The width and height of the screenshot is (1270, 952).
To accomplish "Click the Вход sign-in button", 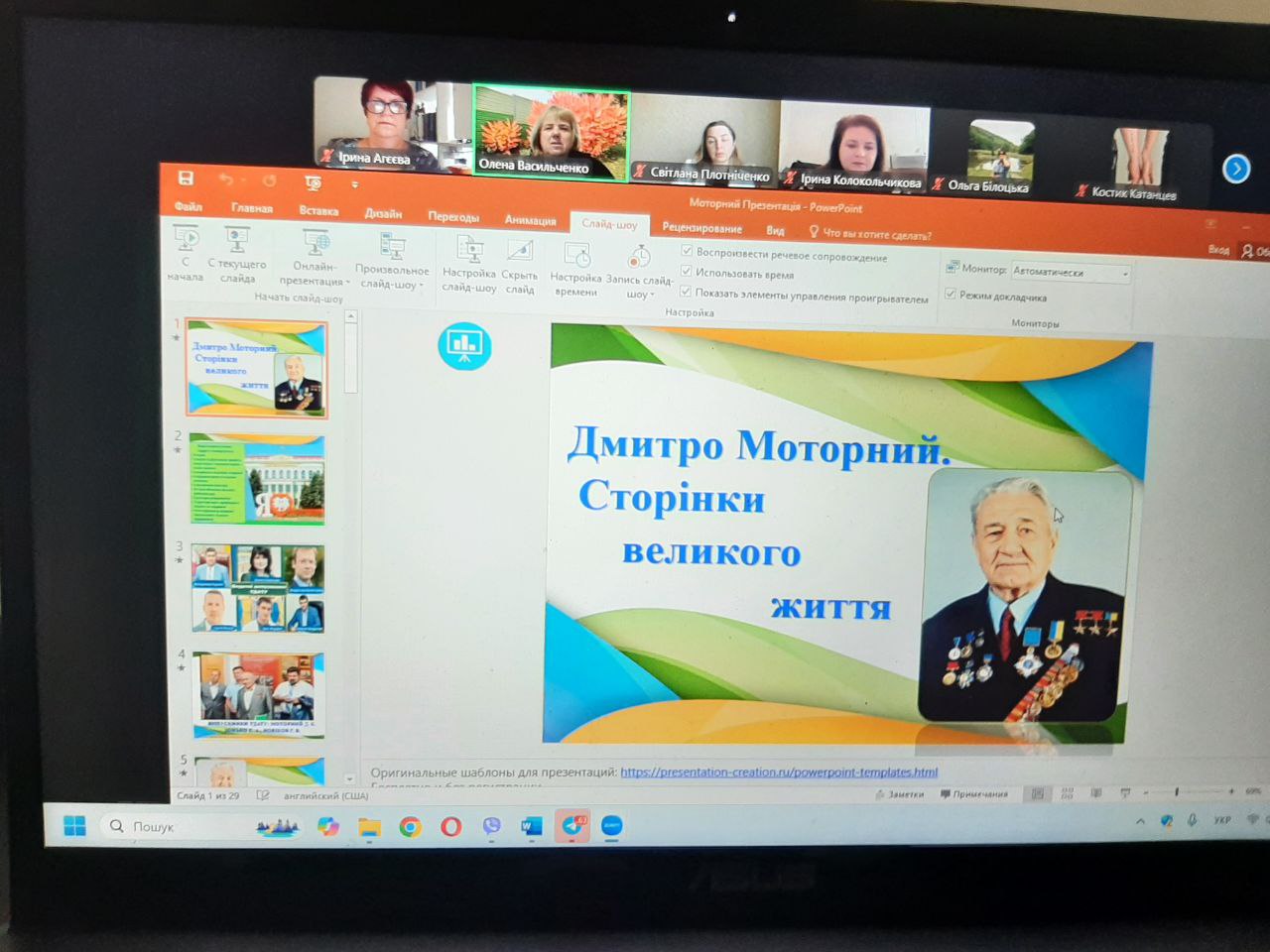I will pyautogui.click(x=1218, y=250).
